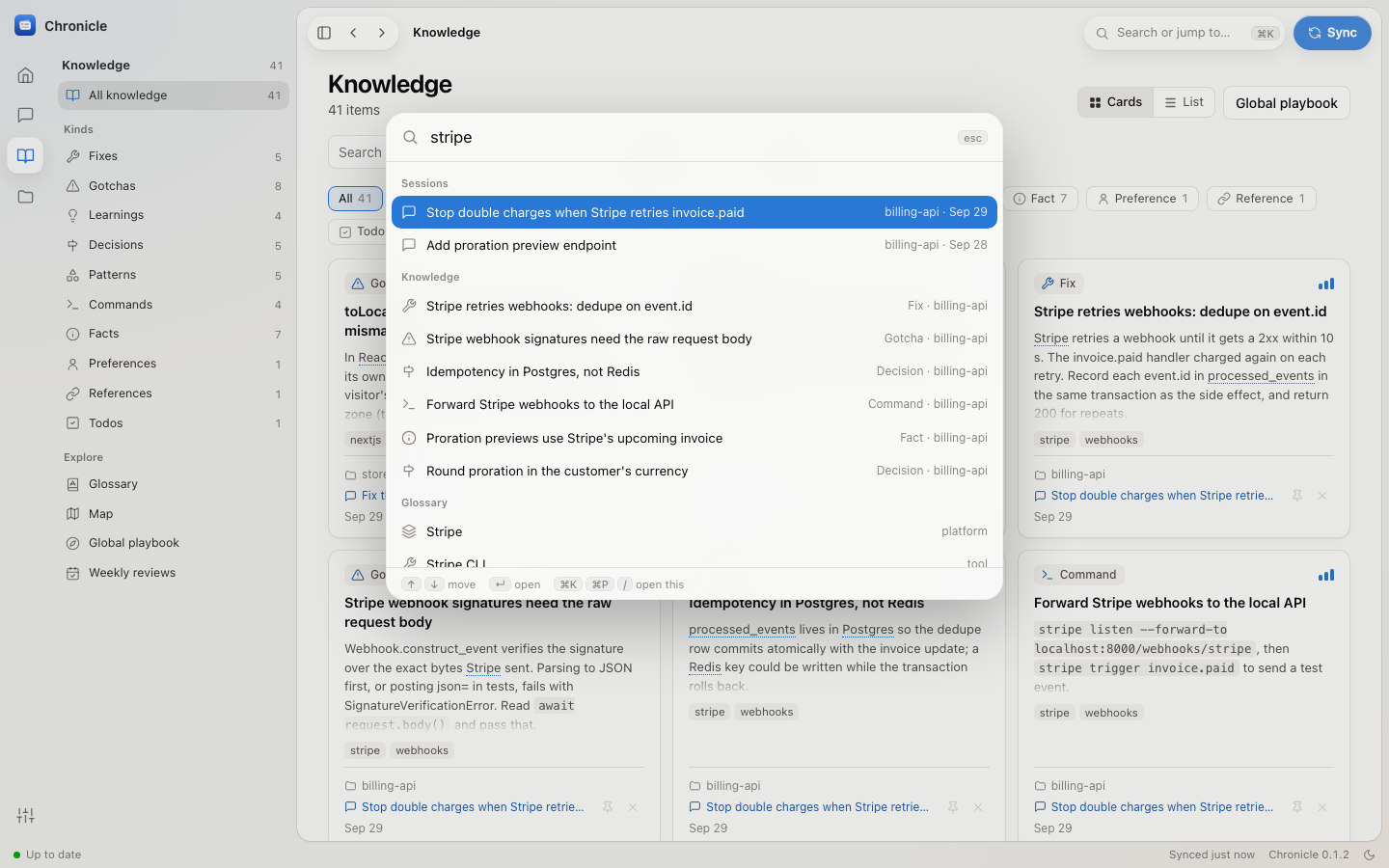Open Map under Explore
This screenshot has height=868, width=1389.
pyautogui.click(x=174, y=514)
